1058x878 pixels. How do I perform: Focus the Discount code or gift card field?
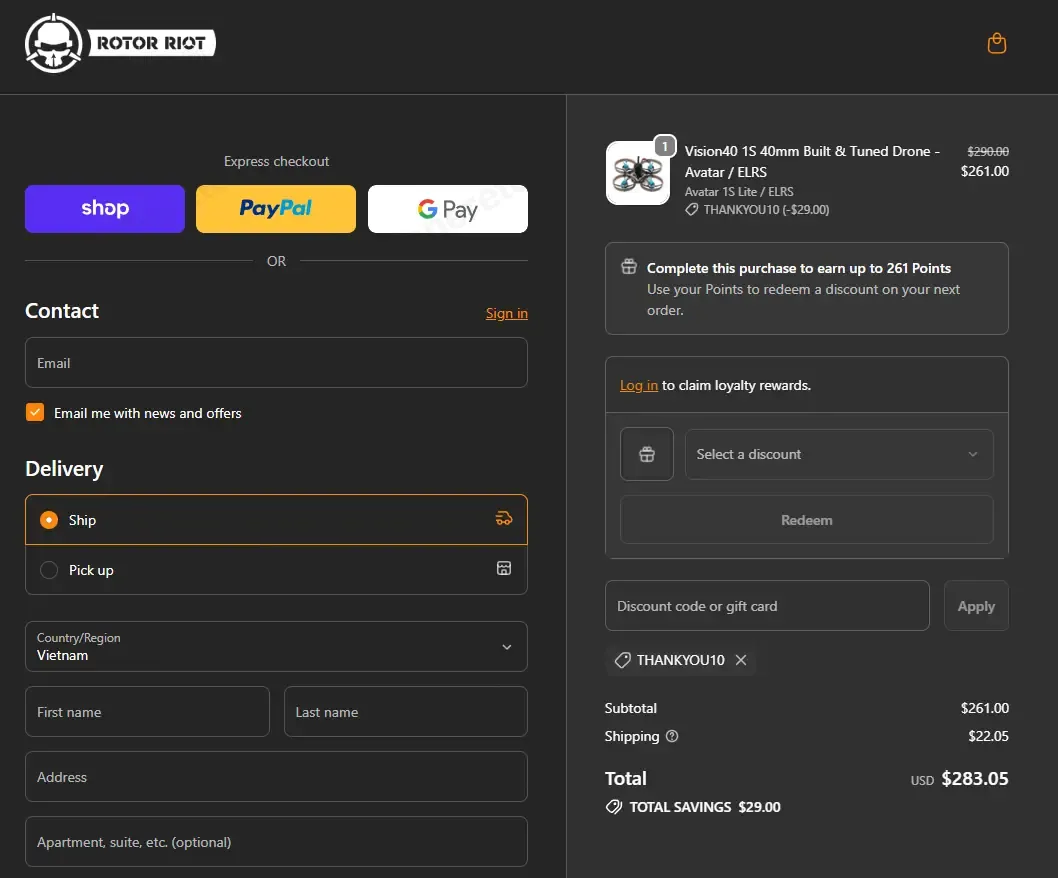[767, 606]
